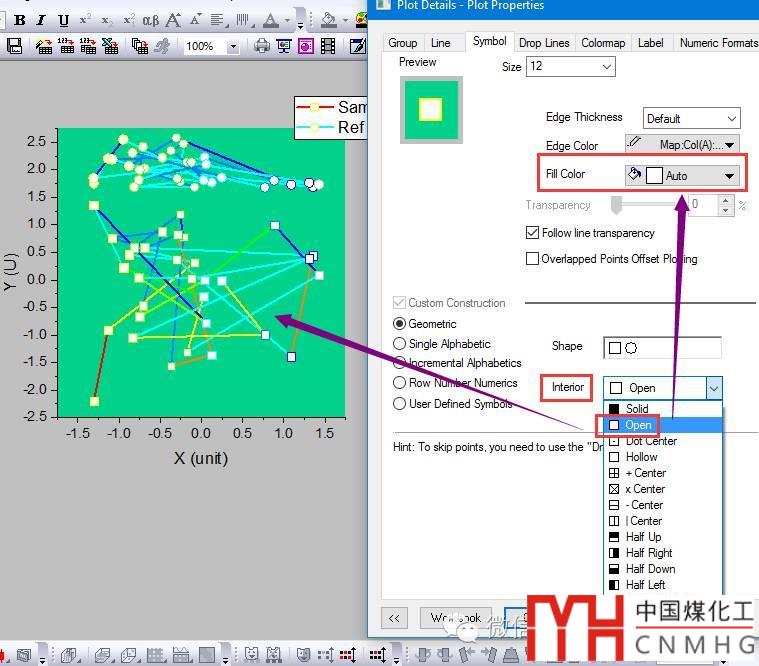
Task: Select Single Alphabetic radio option
Action: [400, 344]
